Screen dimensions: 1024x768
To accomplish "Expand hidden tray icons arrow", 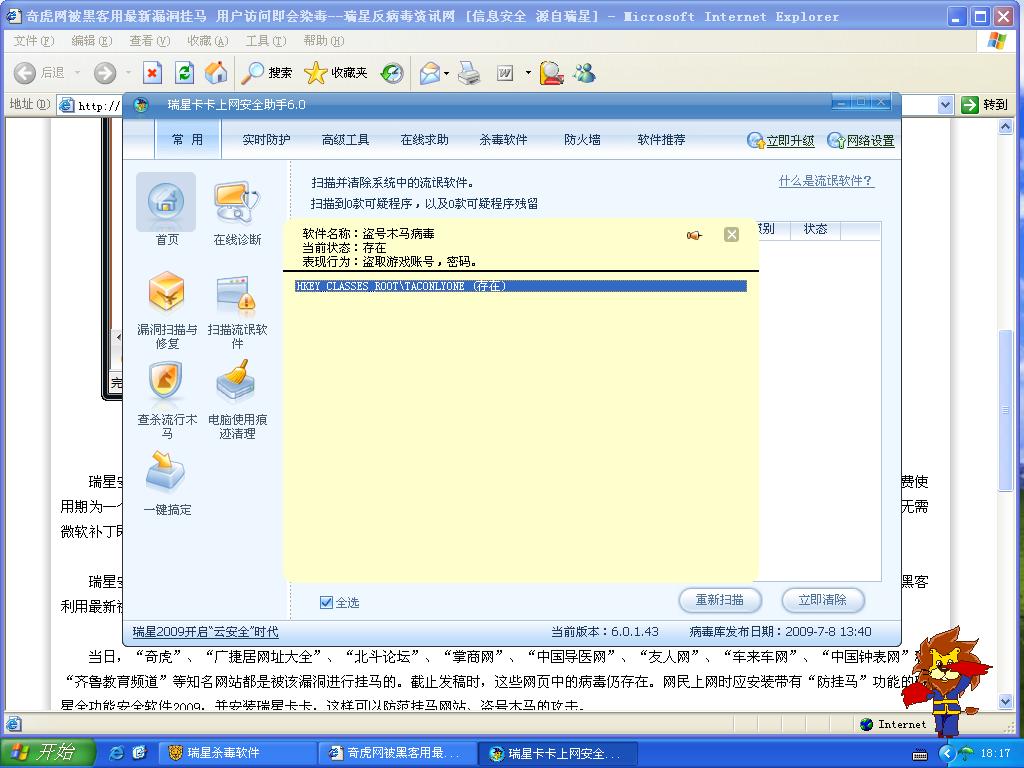I will 946,753.
